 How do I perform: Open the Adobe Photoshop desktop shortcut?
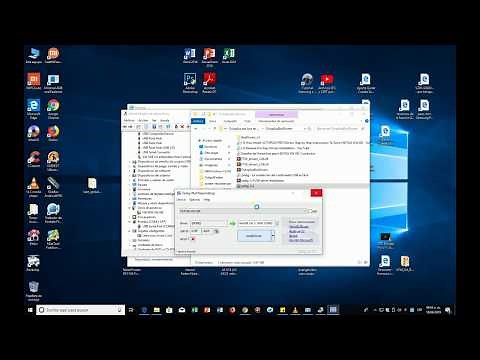coord(190,83)
